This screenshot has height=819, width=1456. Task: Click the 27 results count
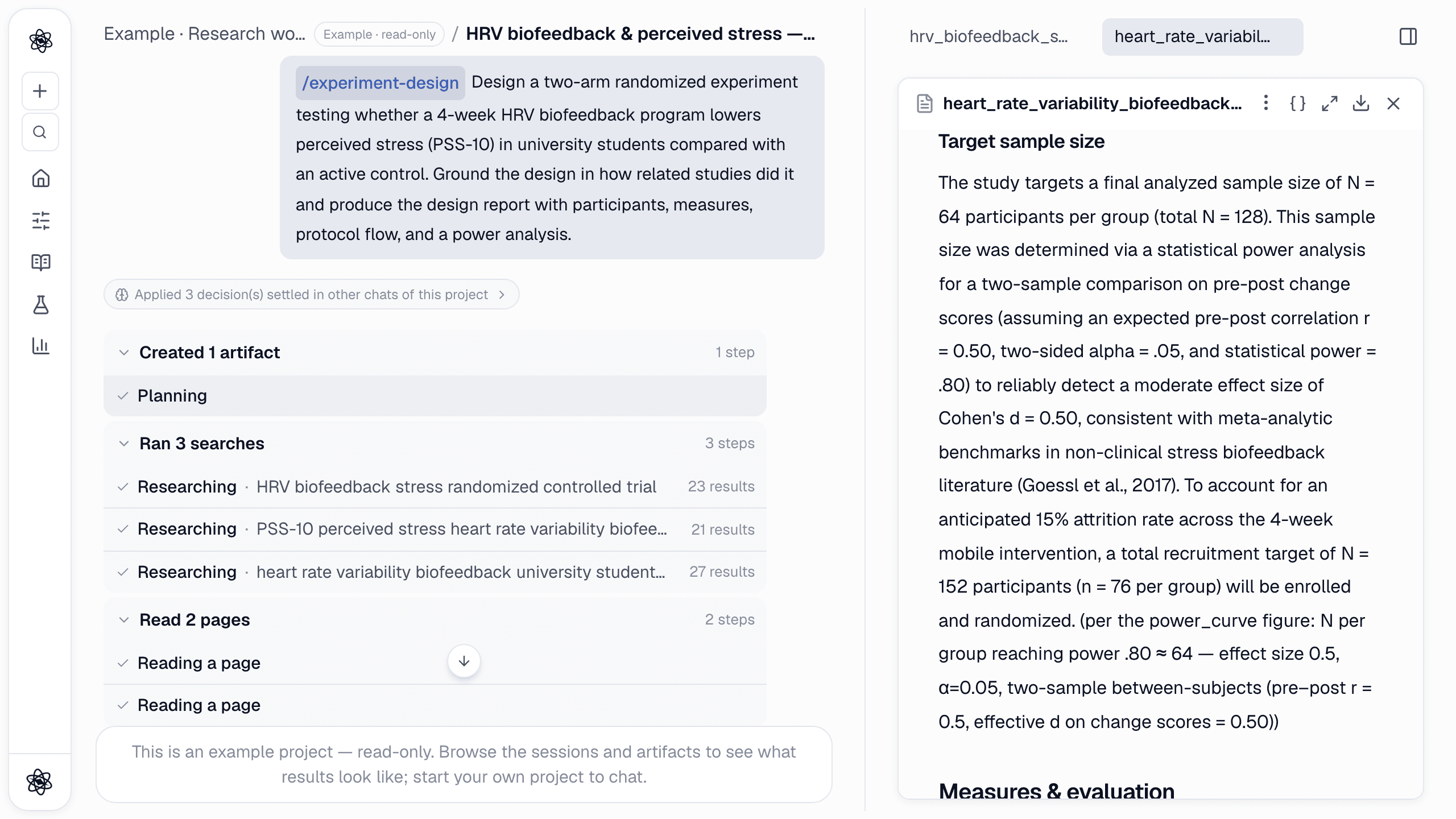(722, 572)
